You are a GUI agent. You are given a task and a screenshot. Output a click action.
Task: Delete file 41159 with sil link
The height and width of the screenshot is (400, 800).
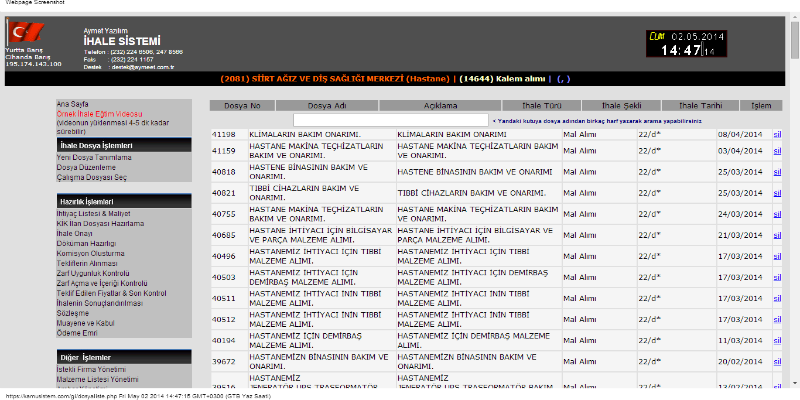(x=777, y=151)
